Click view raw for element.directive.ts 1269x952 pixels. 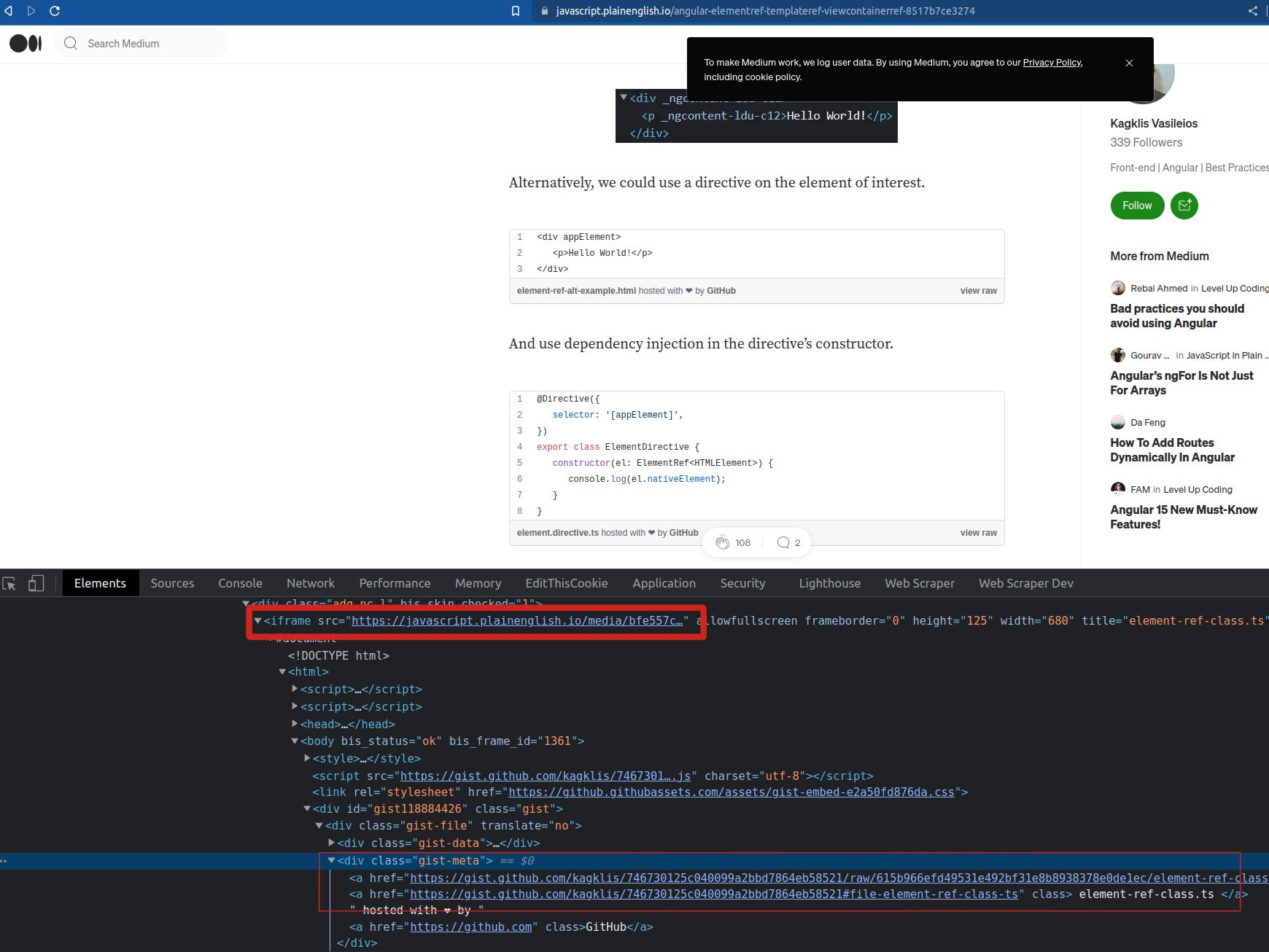tap(978, 533)
